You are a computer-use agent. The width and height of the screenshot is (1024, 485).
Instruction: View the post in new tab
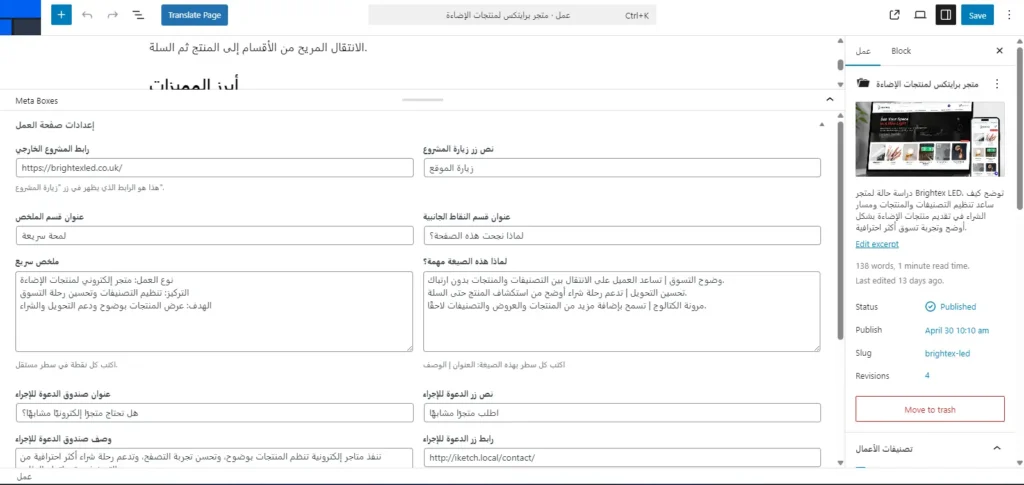[x=895, y=14]
